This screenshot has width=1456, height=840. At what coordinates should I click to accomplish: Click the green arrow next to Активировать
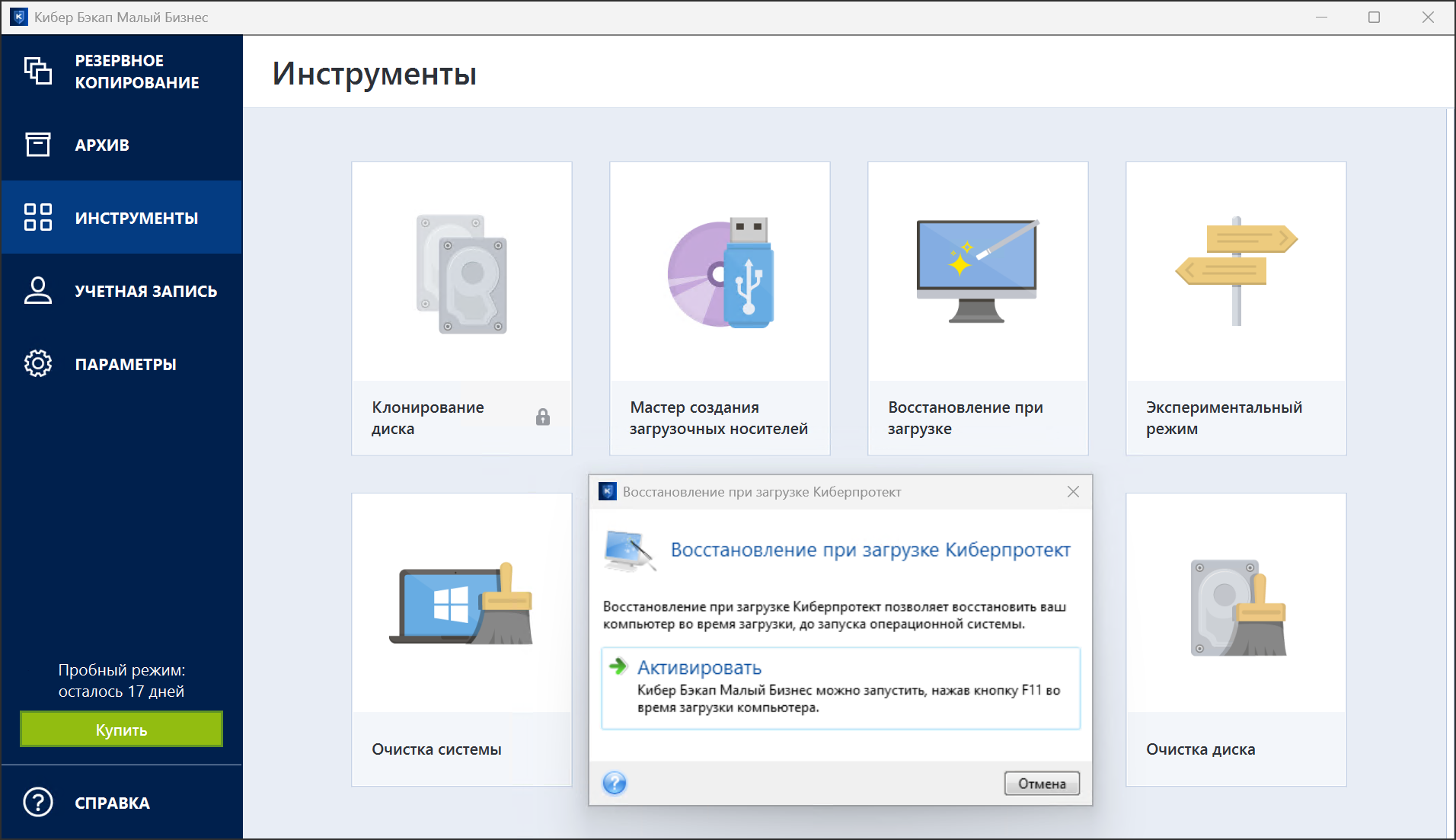[x=618, y=667]
